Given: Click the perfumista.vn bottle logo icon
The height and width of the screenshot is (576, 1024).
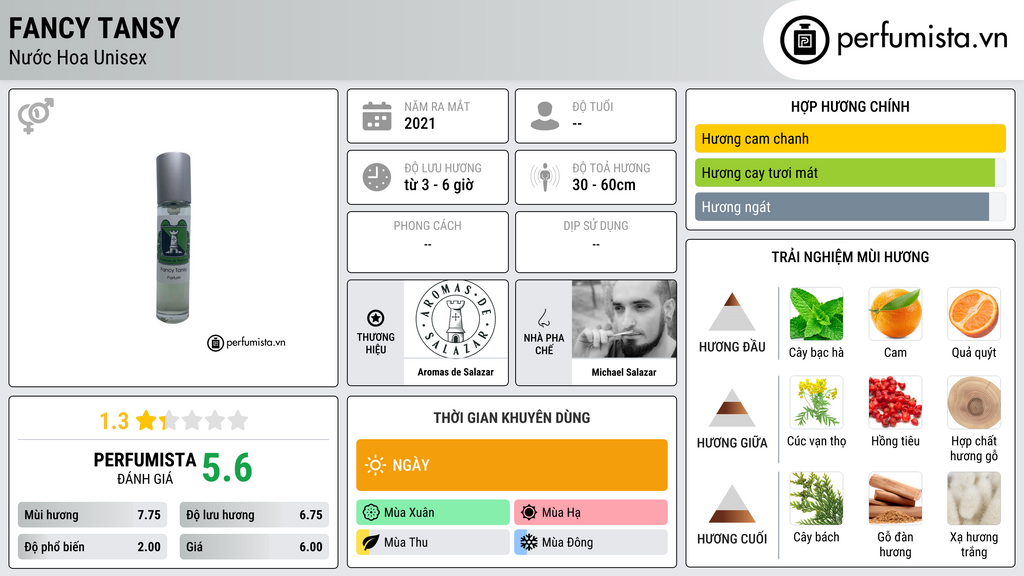Looking at the screenshot, I should tap(804, 40).
